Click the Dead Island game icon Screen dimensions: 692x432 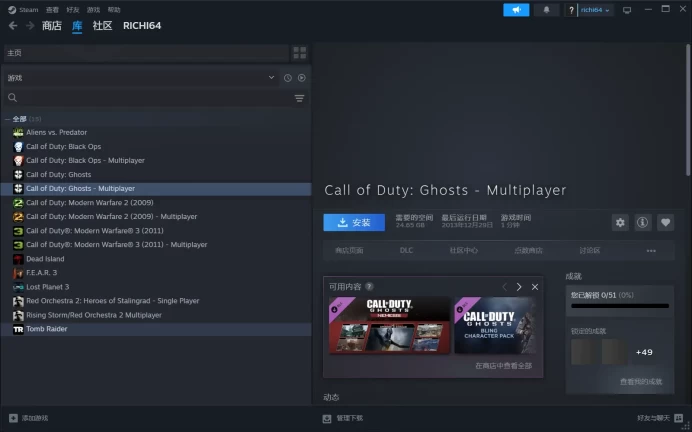18,259
